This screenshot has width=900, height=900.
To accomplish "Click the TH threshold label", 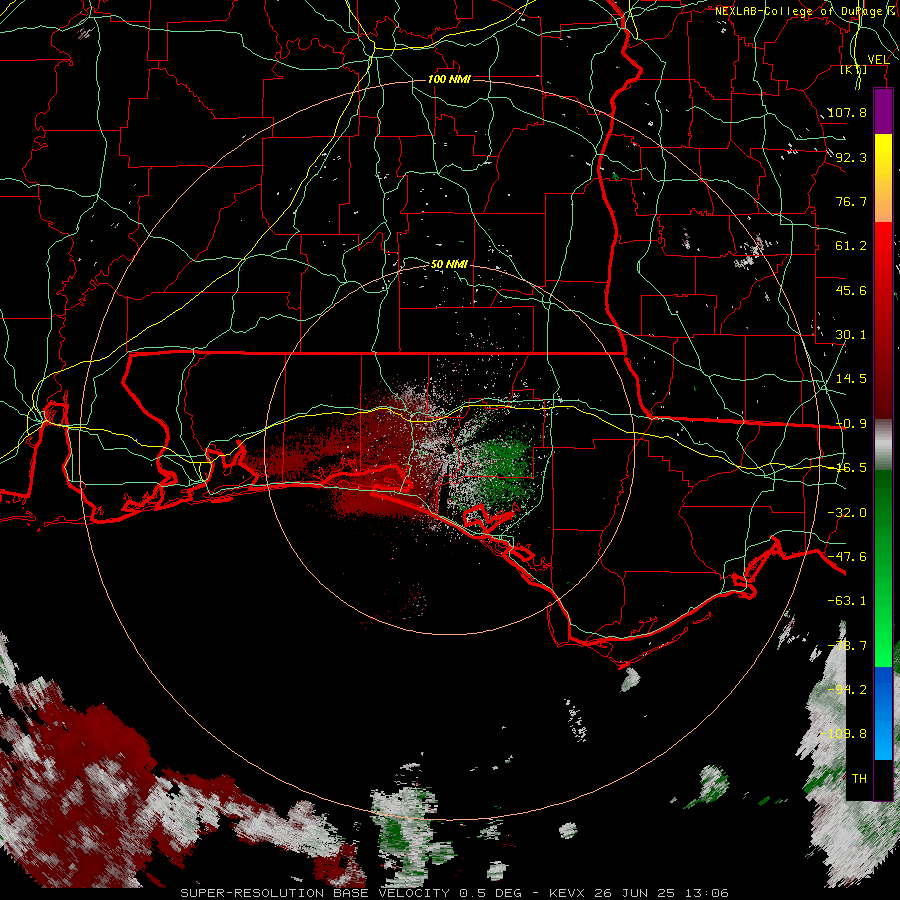I will tap(859, 779).
